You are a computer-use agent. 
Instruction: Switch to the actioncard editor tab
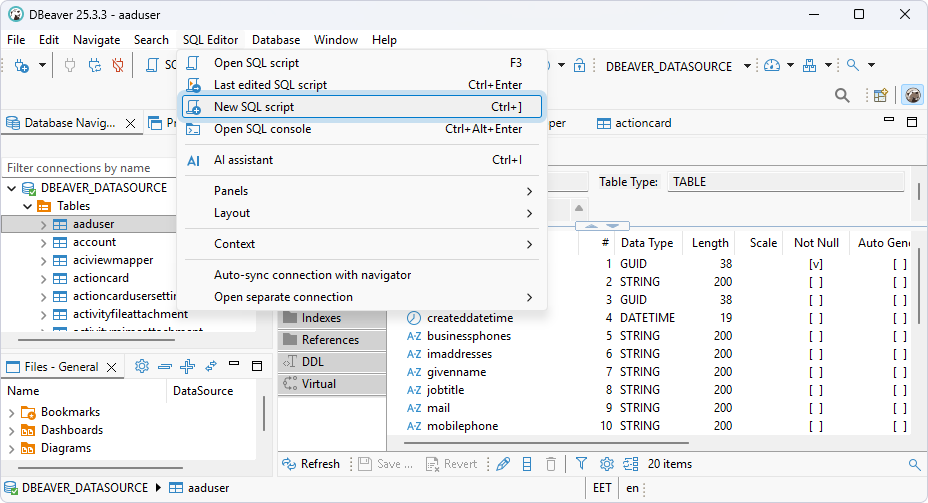pos(634,123)
